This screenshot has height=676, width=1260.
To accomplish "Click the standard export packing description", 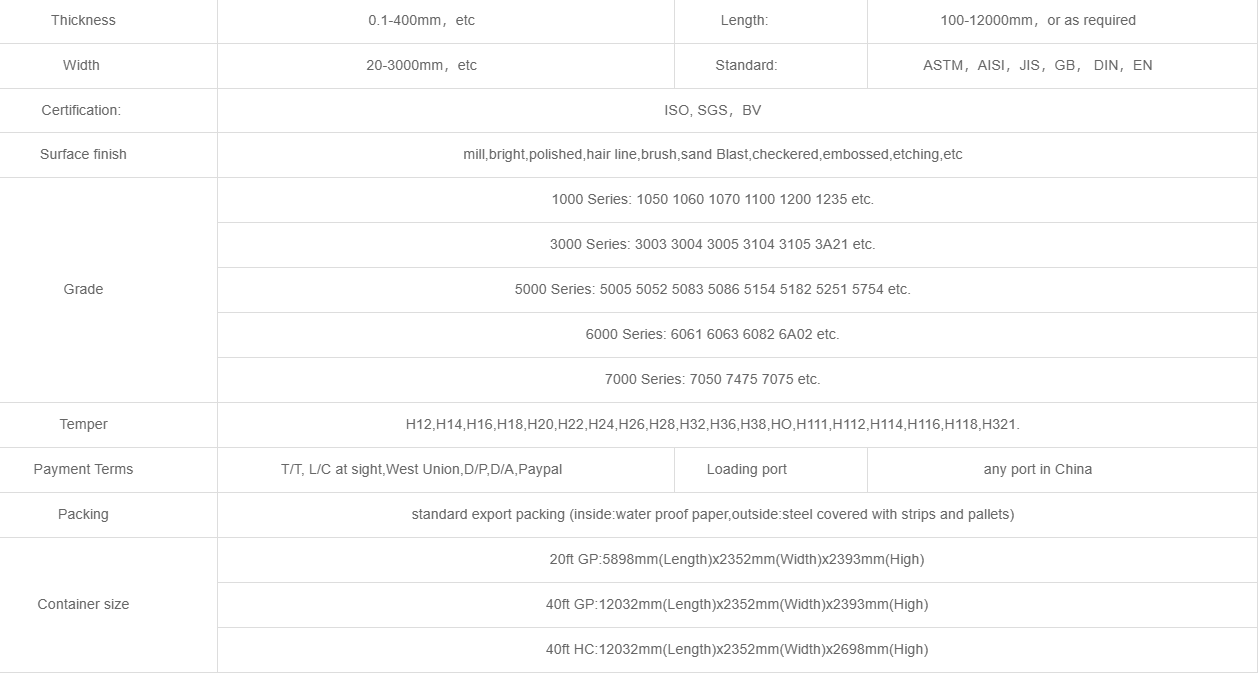I will point(712,514).
